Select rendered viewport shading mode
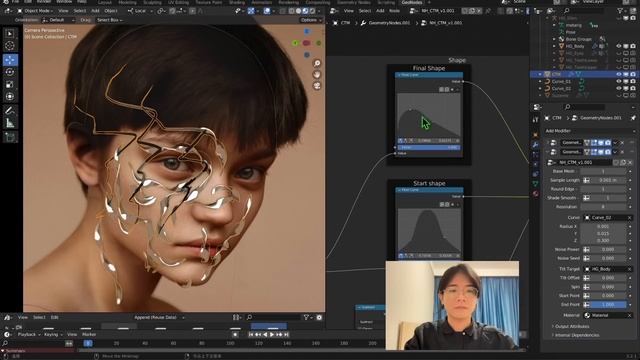Viewport: 640px width, 360px height. coord(312,11)
